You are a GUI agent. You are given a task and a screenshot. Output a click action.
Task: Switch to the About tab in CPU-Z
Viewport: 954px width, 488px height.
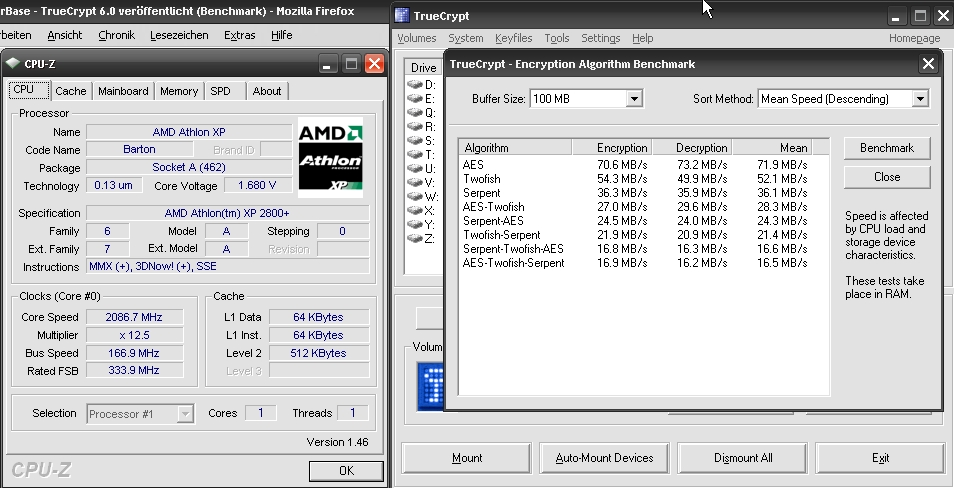[266, 91]
